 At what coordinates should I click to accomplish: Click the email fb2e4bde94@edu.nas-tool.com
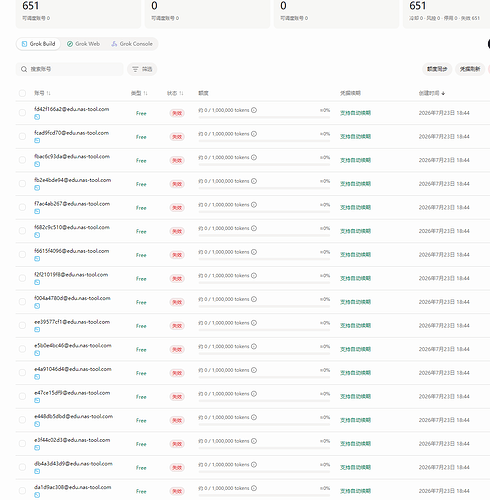(73, 180)
